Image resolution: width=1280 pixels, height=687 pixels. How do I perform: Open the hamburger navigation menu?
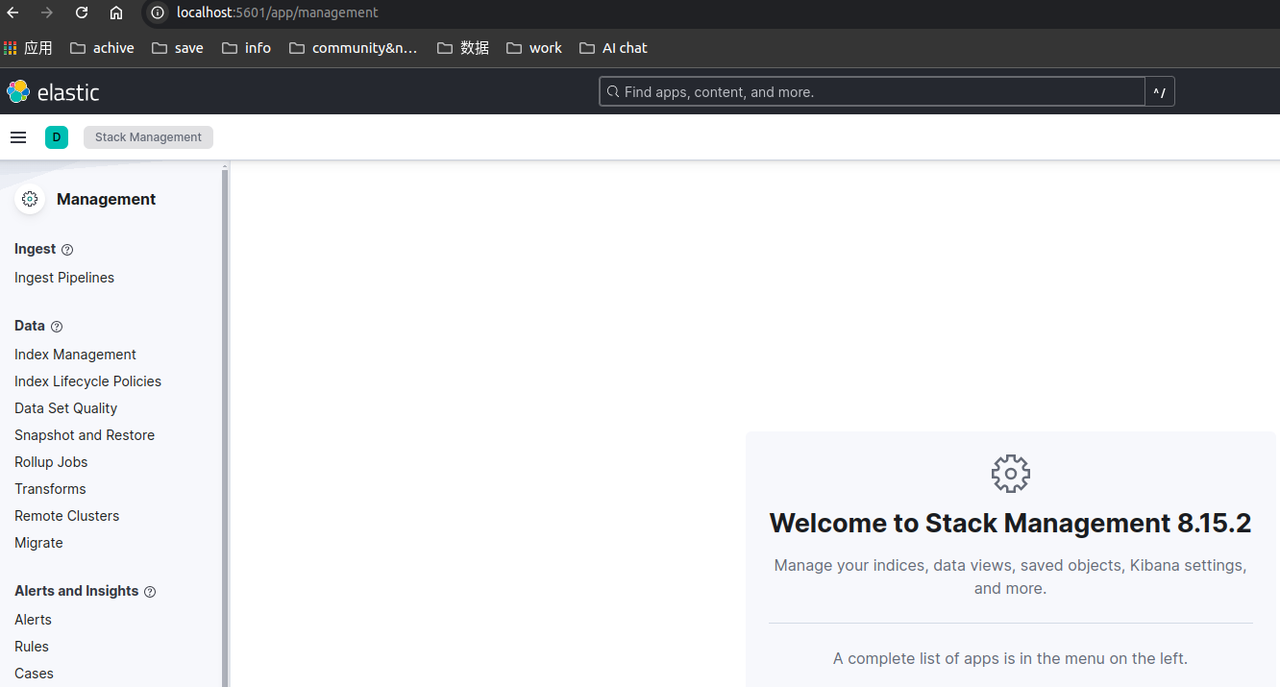click(18, 137)
